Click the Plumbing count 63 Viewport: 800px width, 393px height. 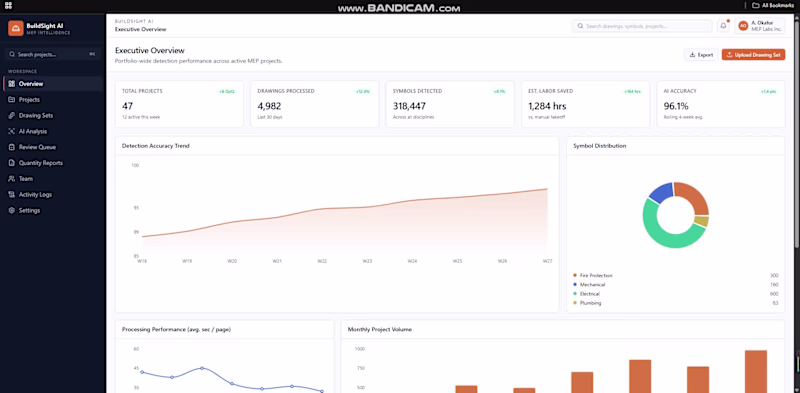[776, 303]
